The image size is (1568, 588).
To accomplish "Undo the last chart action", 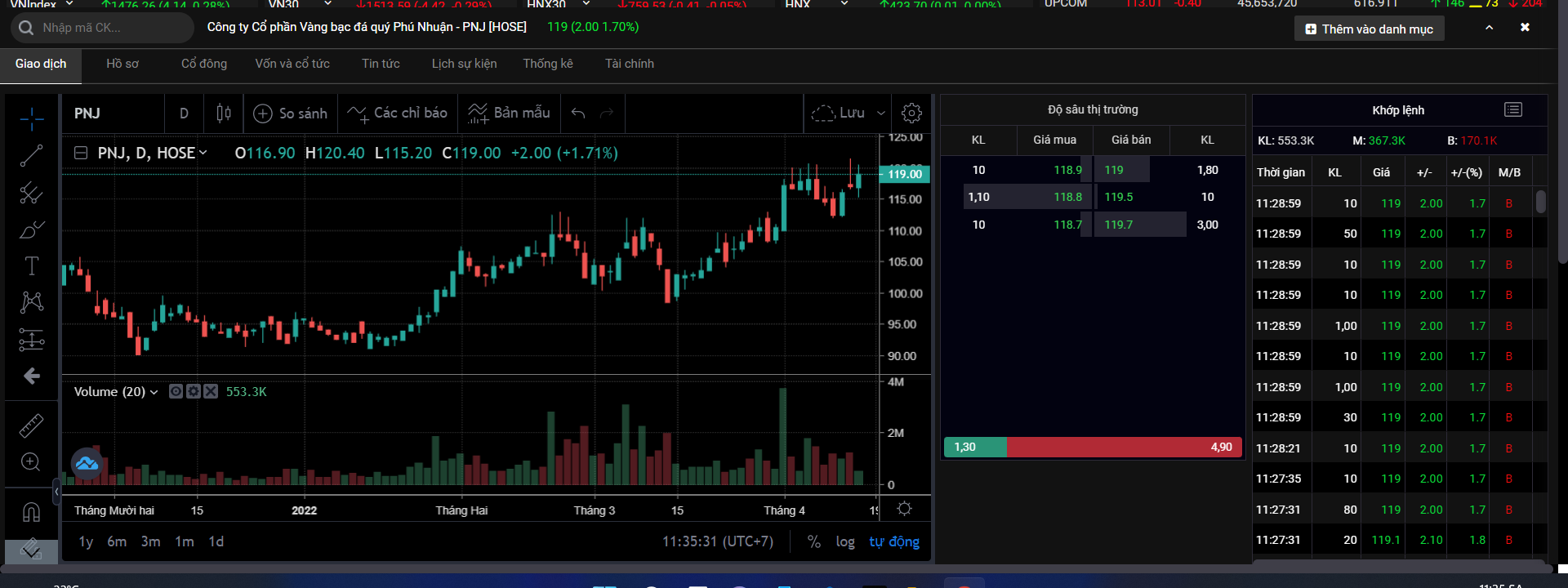I will coord(578,114).
